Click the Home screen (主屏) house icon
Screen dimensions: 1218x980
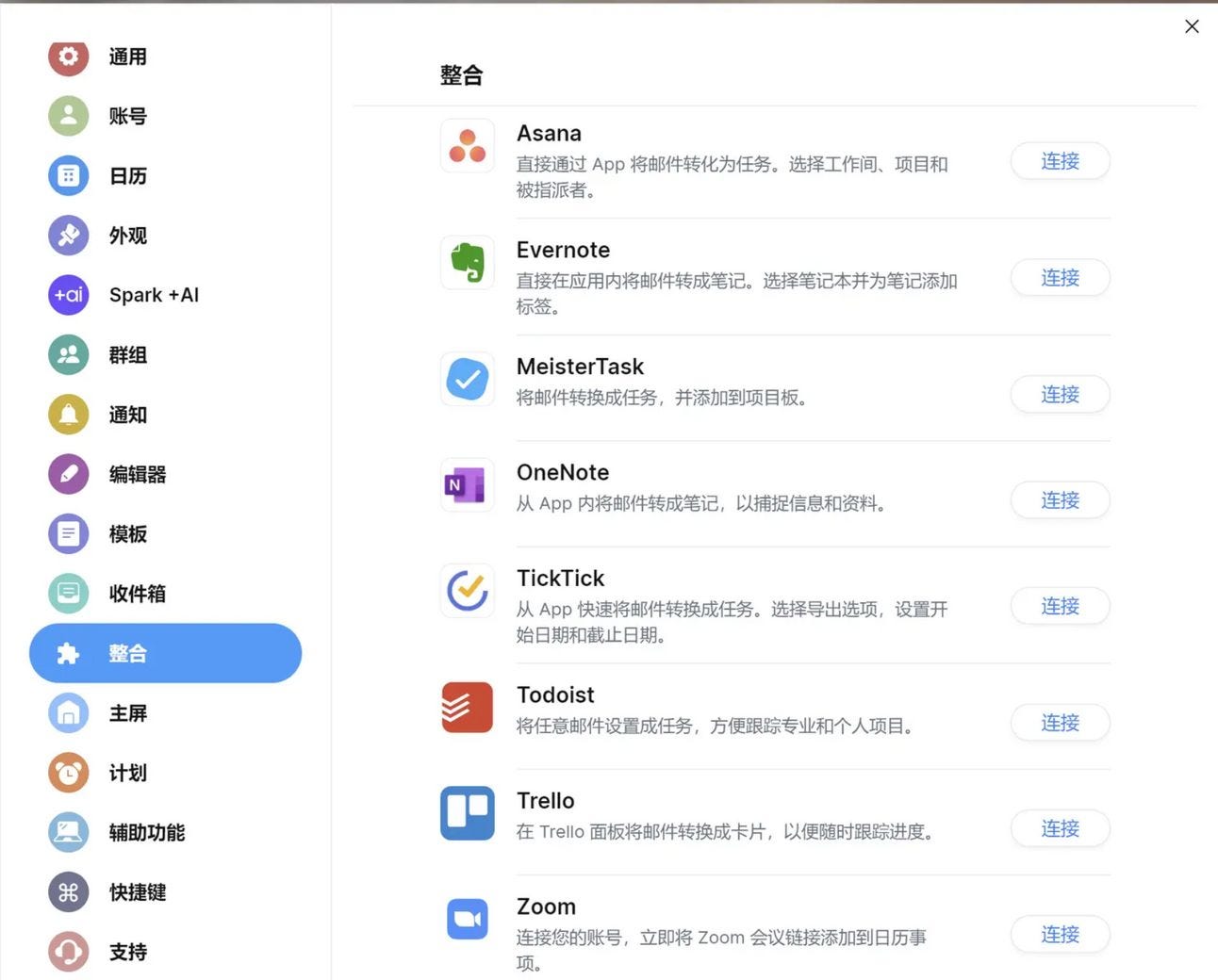(x=68, y=713)
